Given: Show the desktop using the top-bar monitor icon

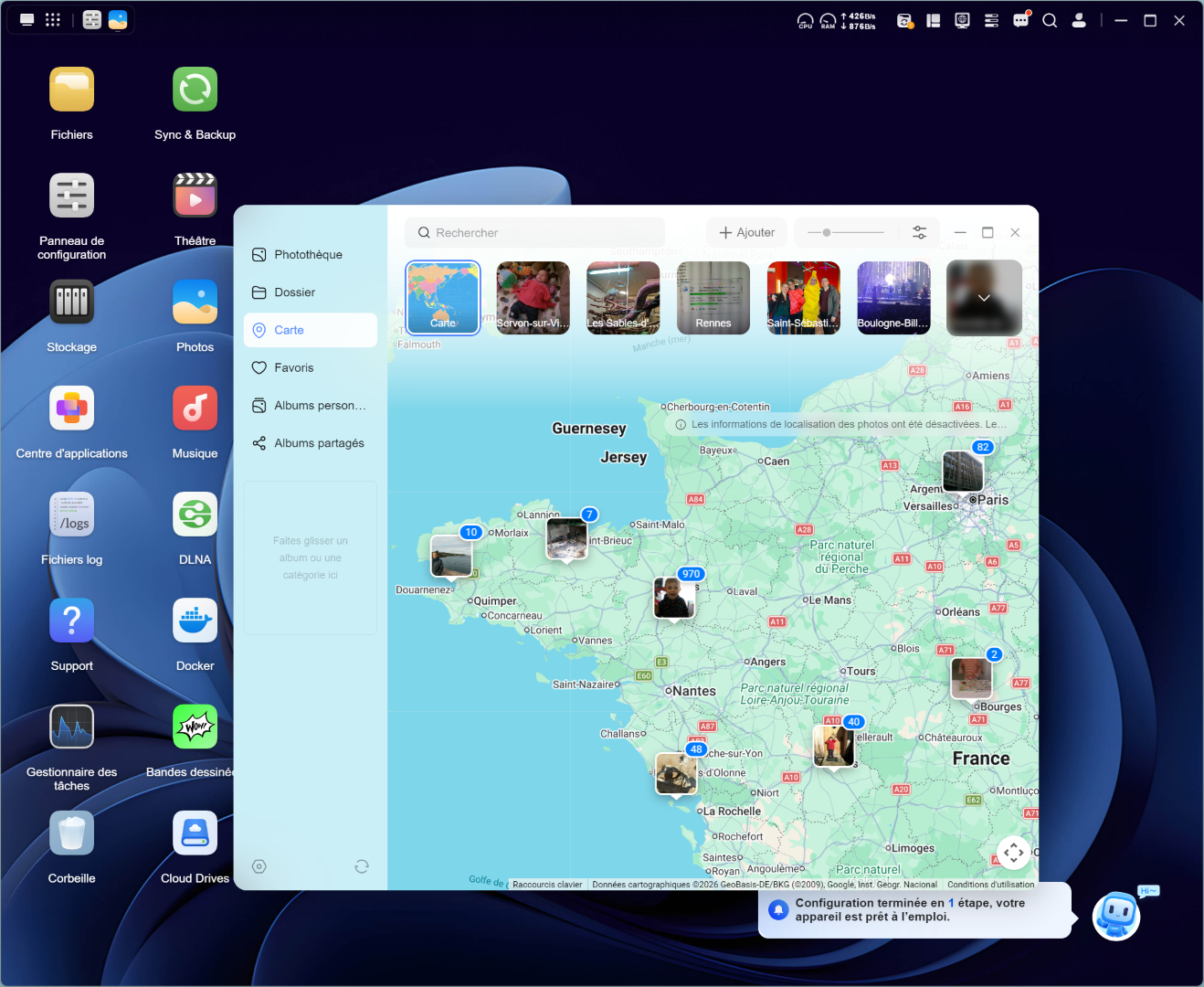Looking at the screenshot, I should click(x=27, y=20).
